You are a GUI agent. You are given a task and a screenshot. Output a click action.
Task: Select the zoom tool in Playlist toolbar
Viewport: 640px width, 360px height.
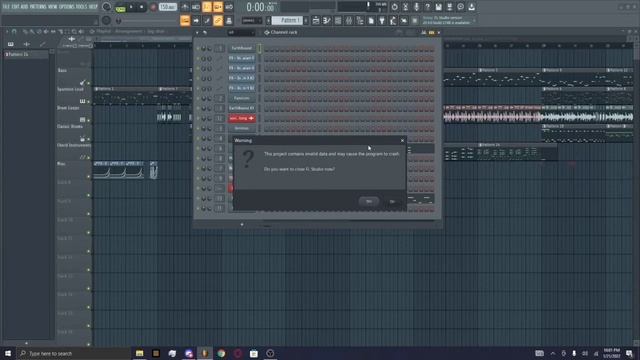(74, 31)
